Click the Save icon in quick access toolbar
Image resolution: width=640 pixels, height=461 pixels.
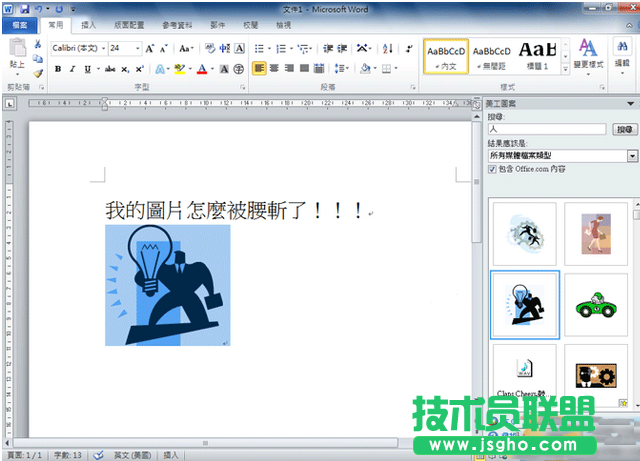point(24,9)
